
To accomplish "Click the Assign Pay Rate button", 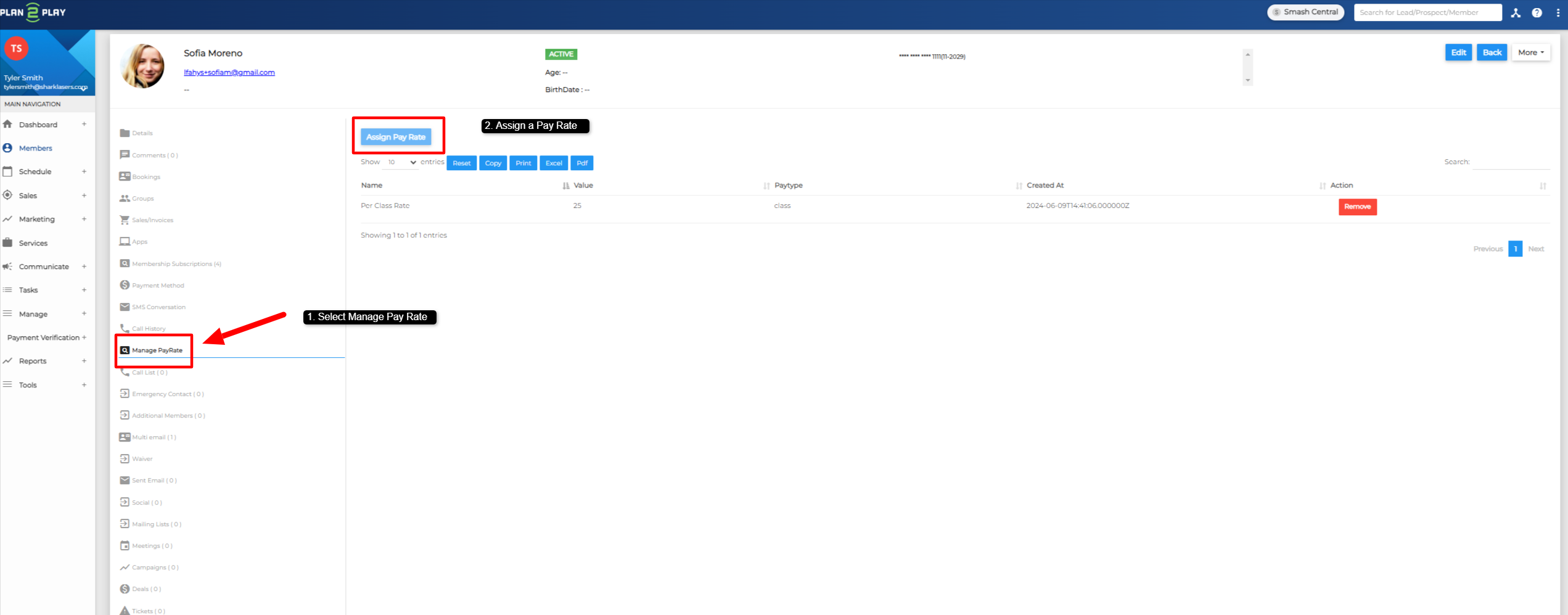I will click(x=396, y=137).
